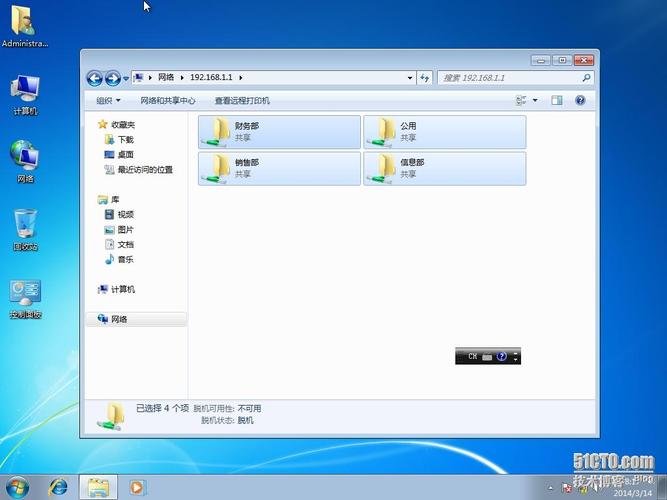Open Windows Media Player from taskbar

[x=137, y=488]
